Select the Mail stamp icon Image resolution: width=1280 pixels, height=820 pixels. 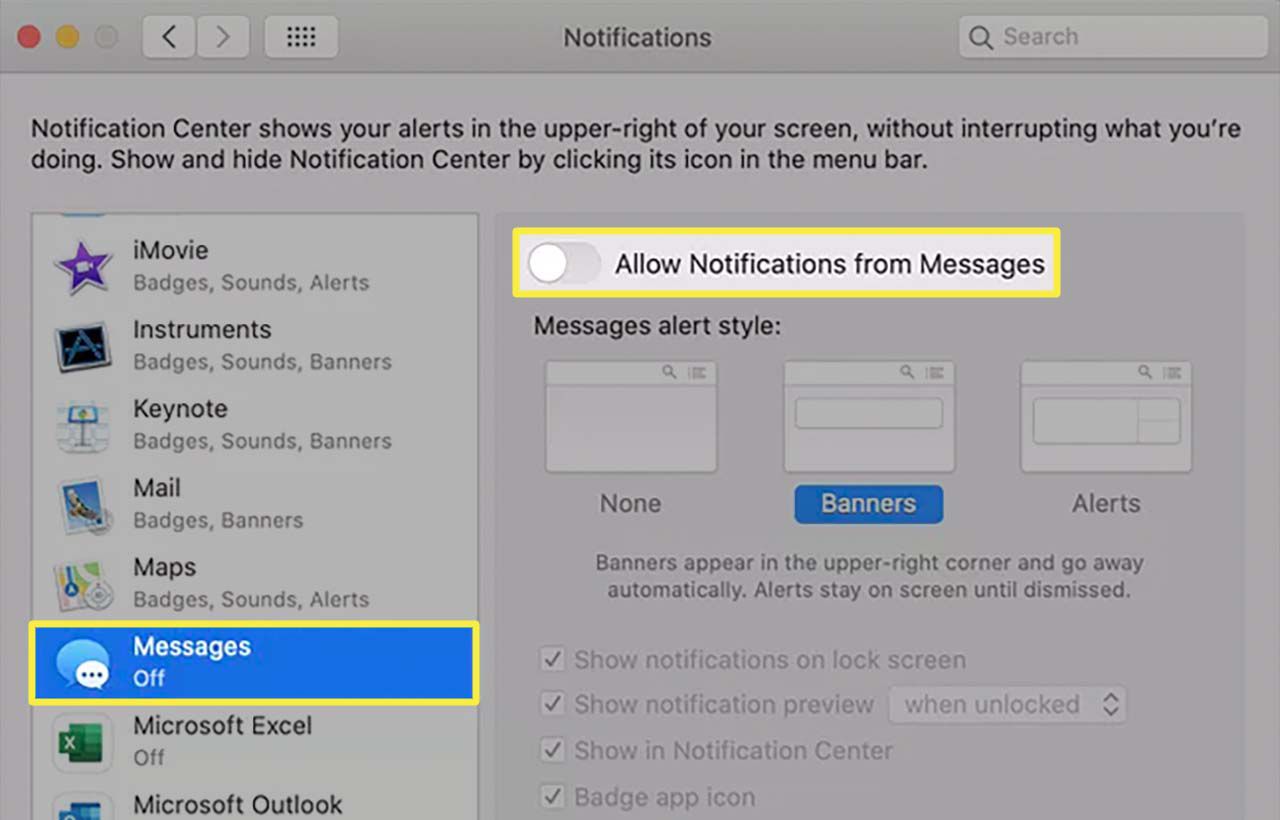click(84, 504)
